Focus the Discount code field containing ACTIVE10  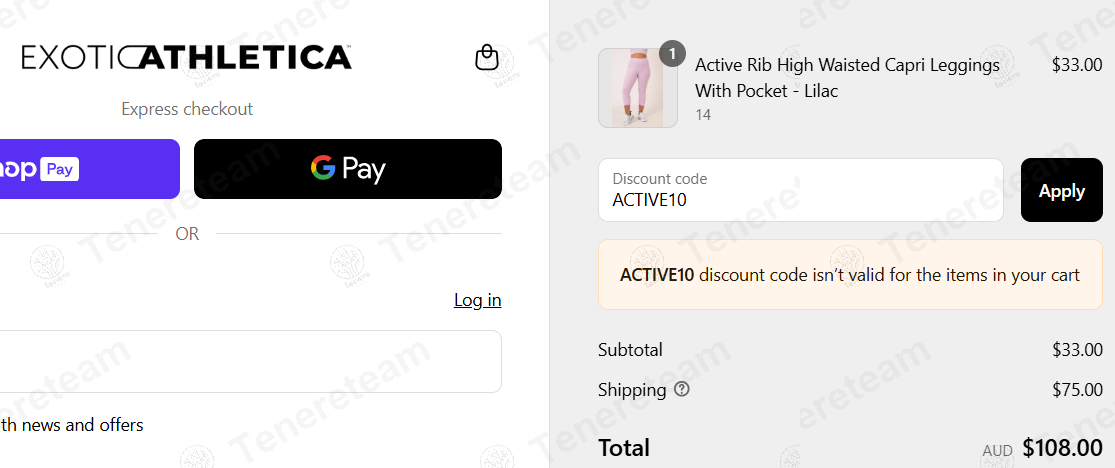(x=801, y=190)
